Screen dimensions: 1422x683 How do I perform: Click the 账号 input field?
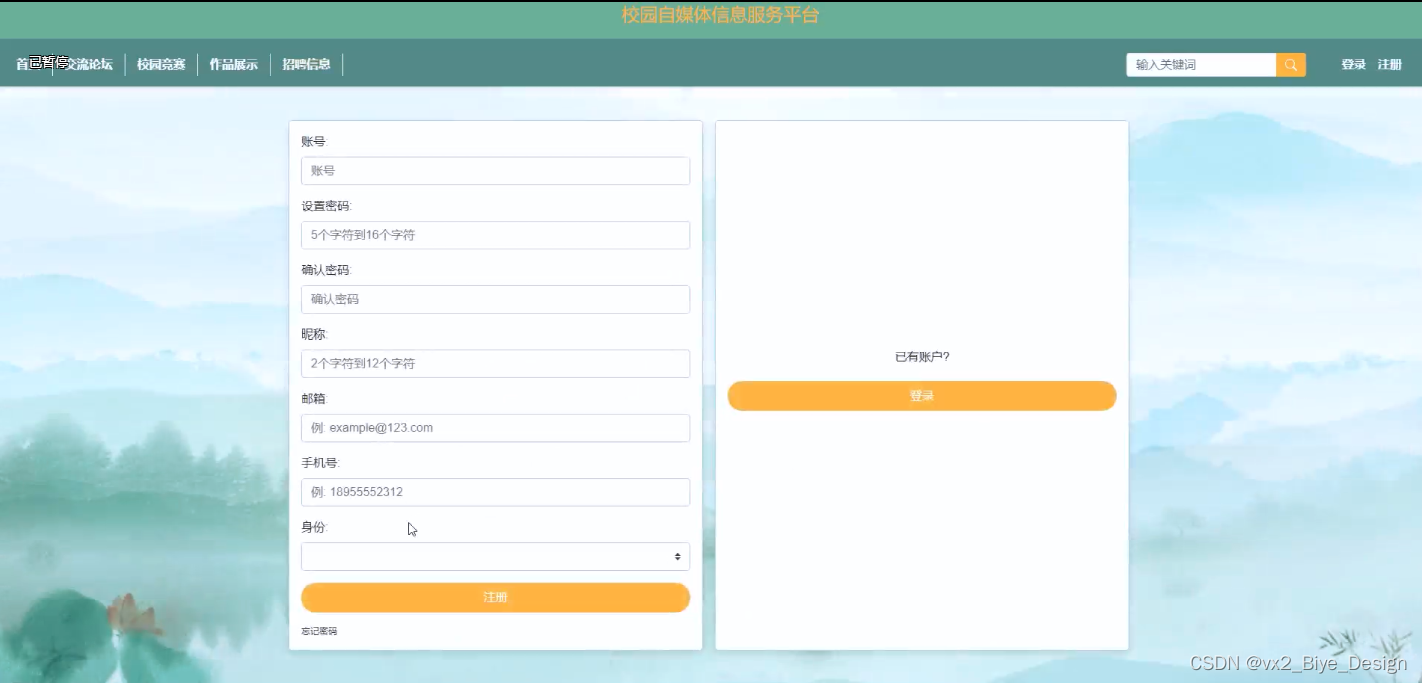(x=495, y=171)
